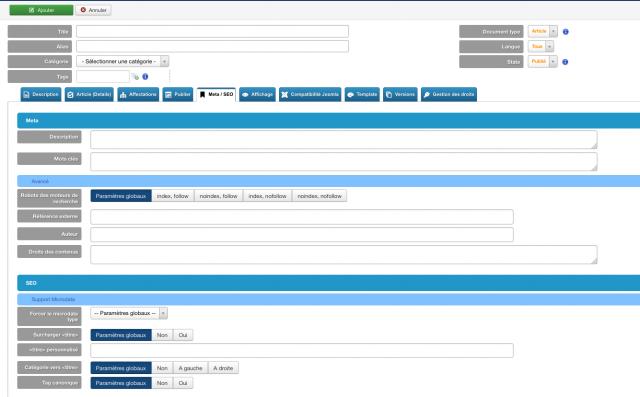The height and width of the screenshot is (397, 640).
Task: Click the Droits des contenus text area
Action: point(344,255)
